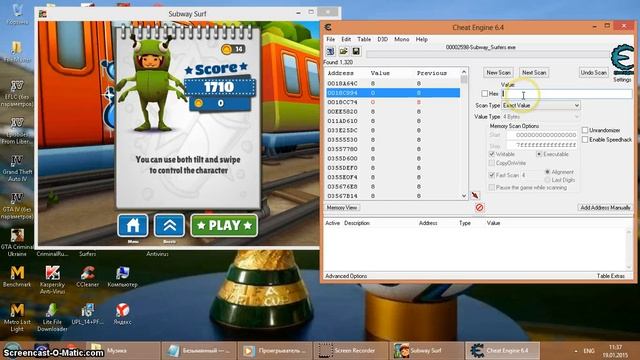Image resolution: width=640 pixels, height=360 pixels.
Task: Click Add Address Manually
Action: point(605,208)
